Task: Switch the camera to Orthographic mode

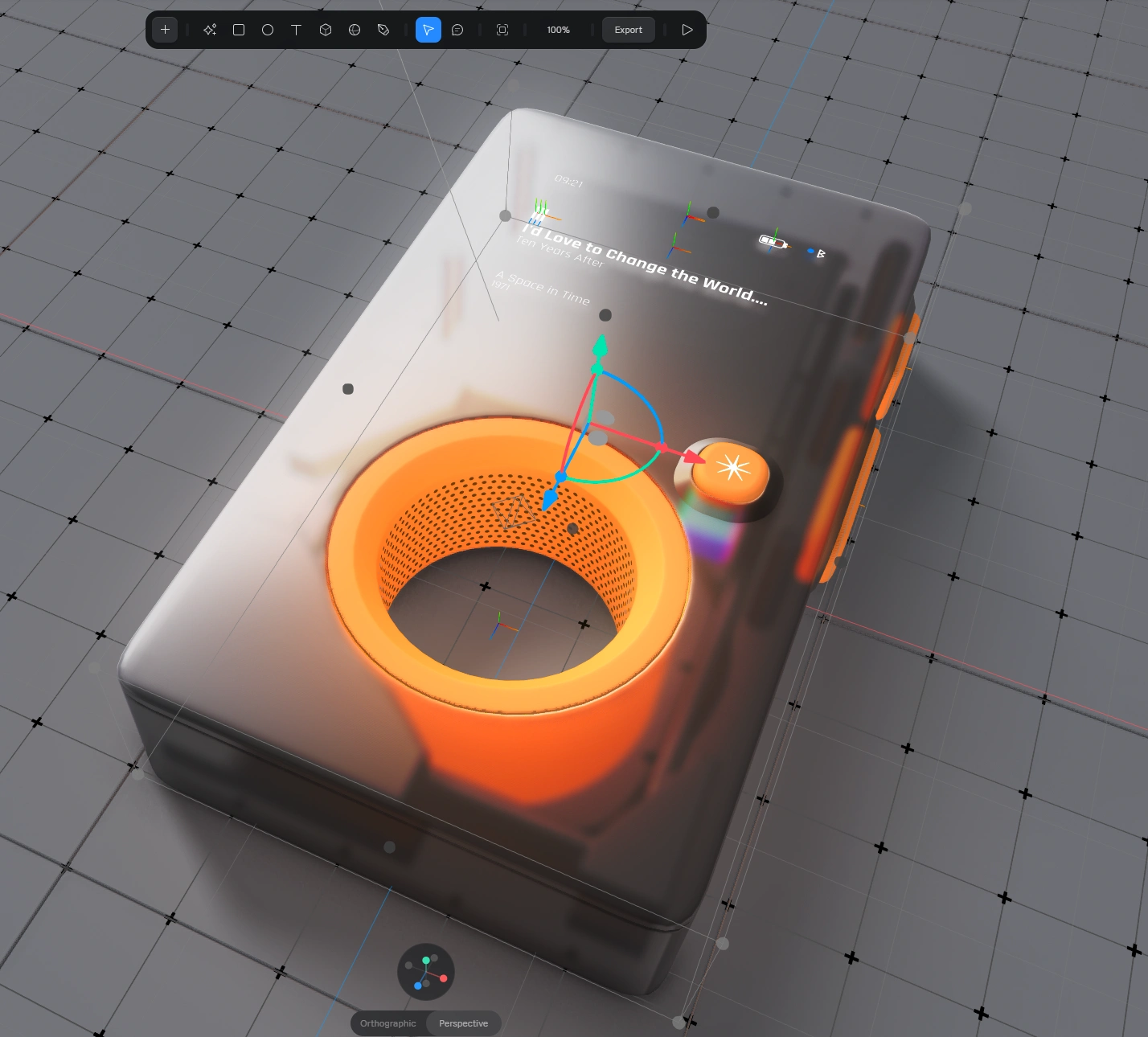Action: [387, 1023]
